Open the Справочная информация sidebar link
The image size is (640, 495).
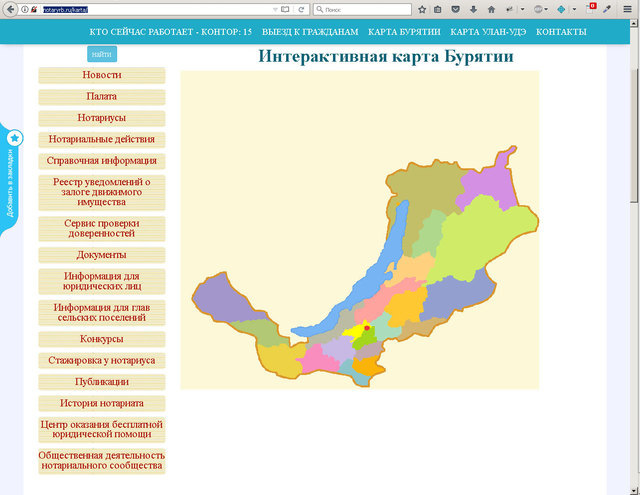tap(101, 161)
